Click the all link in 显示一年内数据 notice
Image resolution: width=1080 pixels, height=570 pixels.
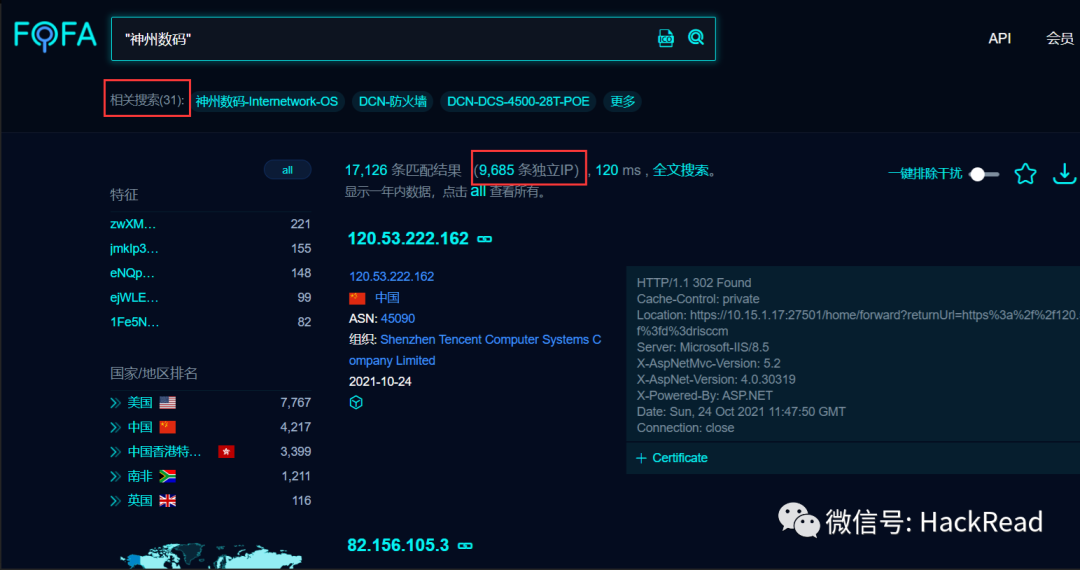[x=478, y=192]
